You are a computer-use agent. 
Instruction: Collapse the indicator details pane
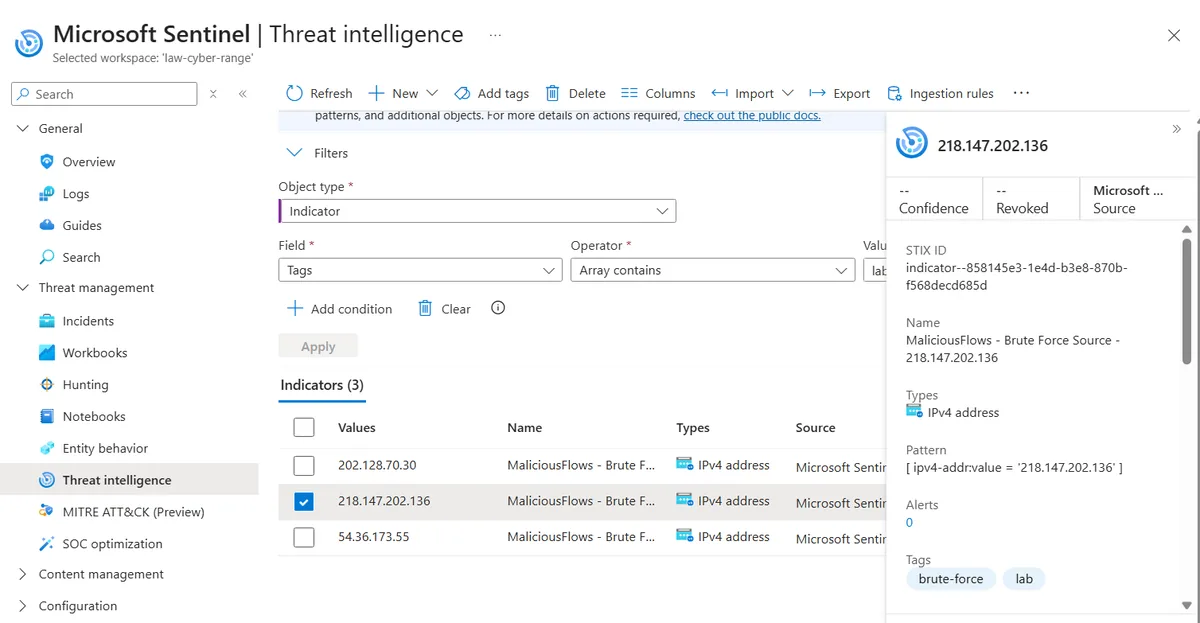click(1177, 129)
